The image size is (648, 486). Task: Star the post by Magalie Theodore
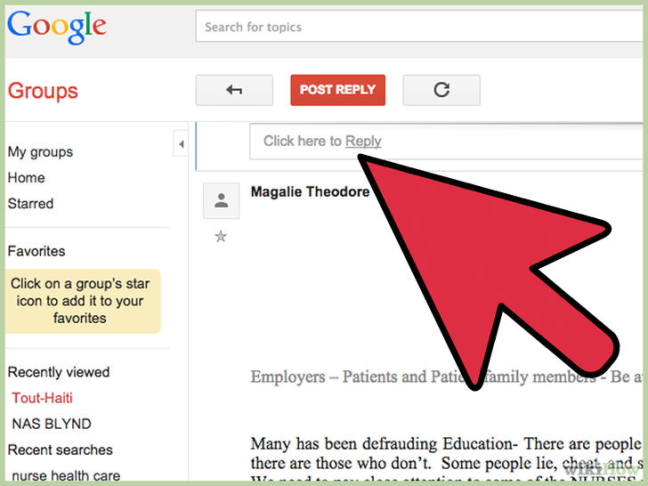[221, 236]
